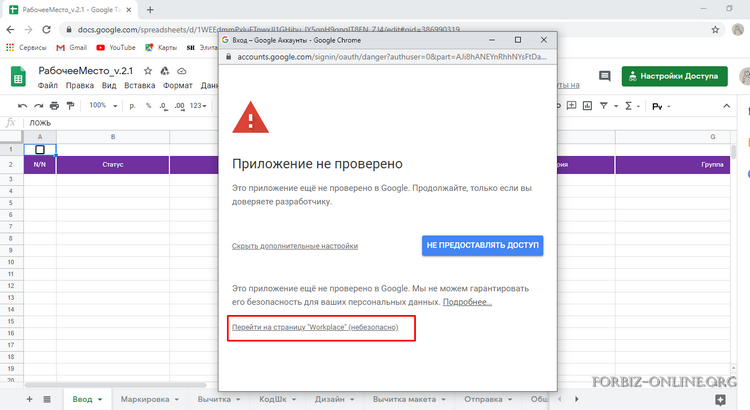Viewport: 750px width, 410px height.
Task: Toggle the checkbox in cell A1
Action: click(40, 150)
